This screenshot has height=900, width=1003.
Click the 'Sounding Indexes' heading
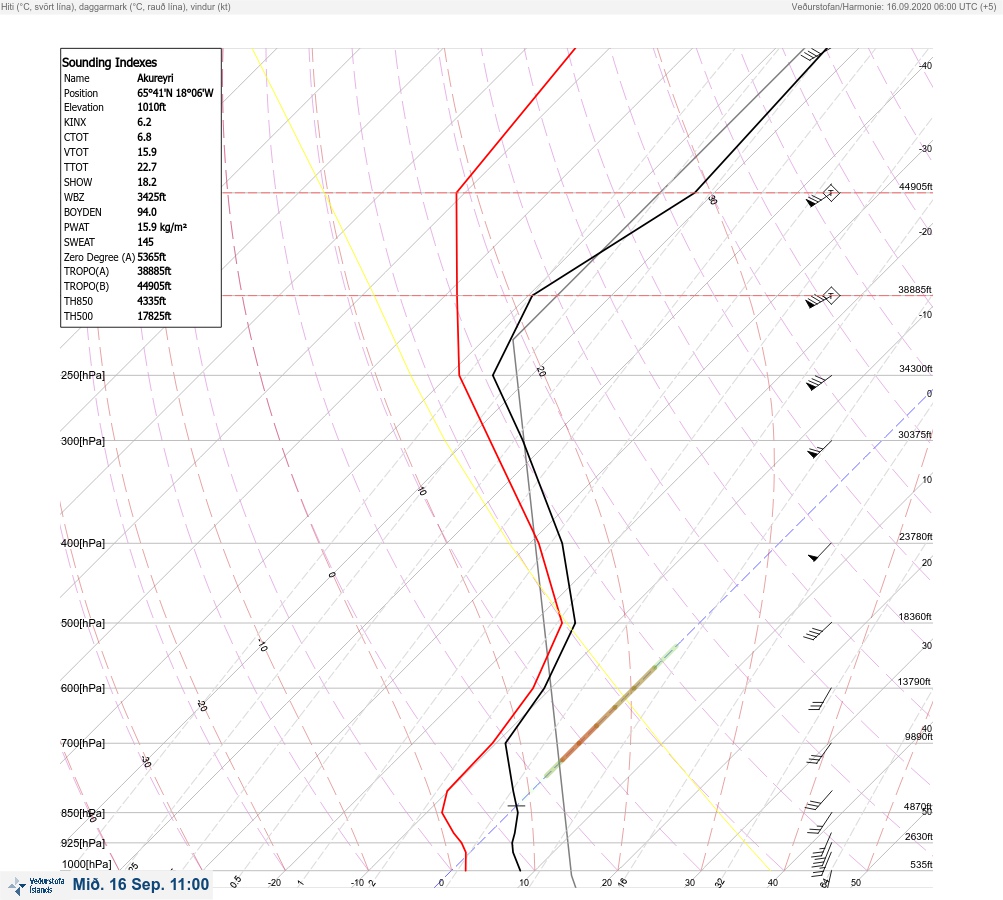[109, 62]
